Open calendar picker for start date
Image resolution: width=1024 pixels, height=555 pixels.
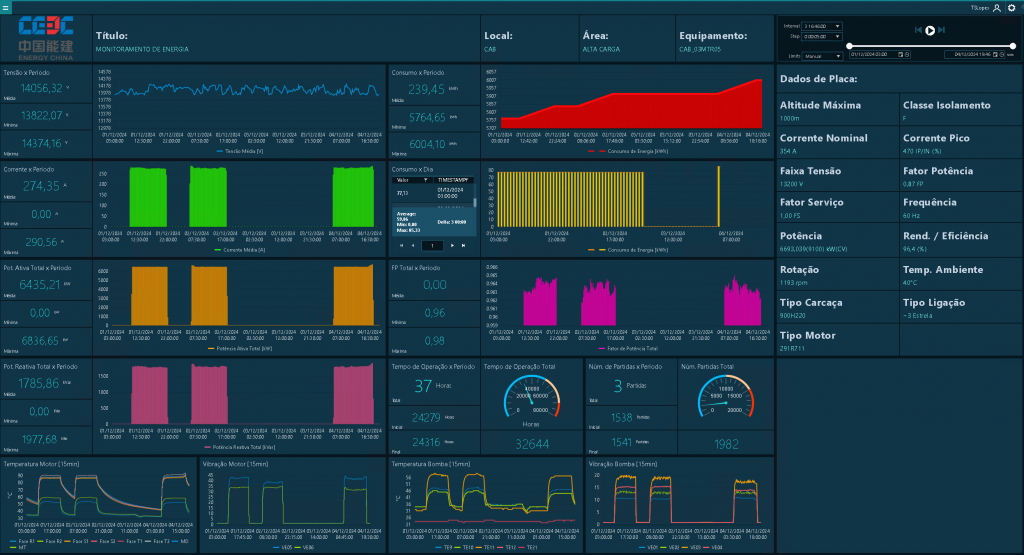point(901,55)
